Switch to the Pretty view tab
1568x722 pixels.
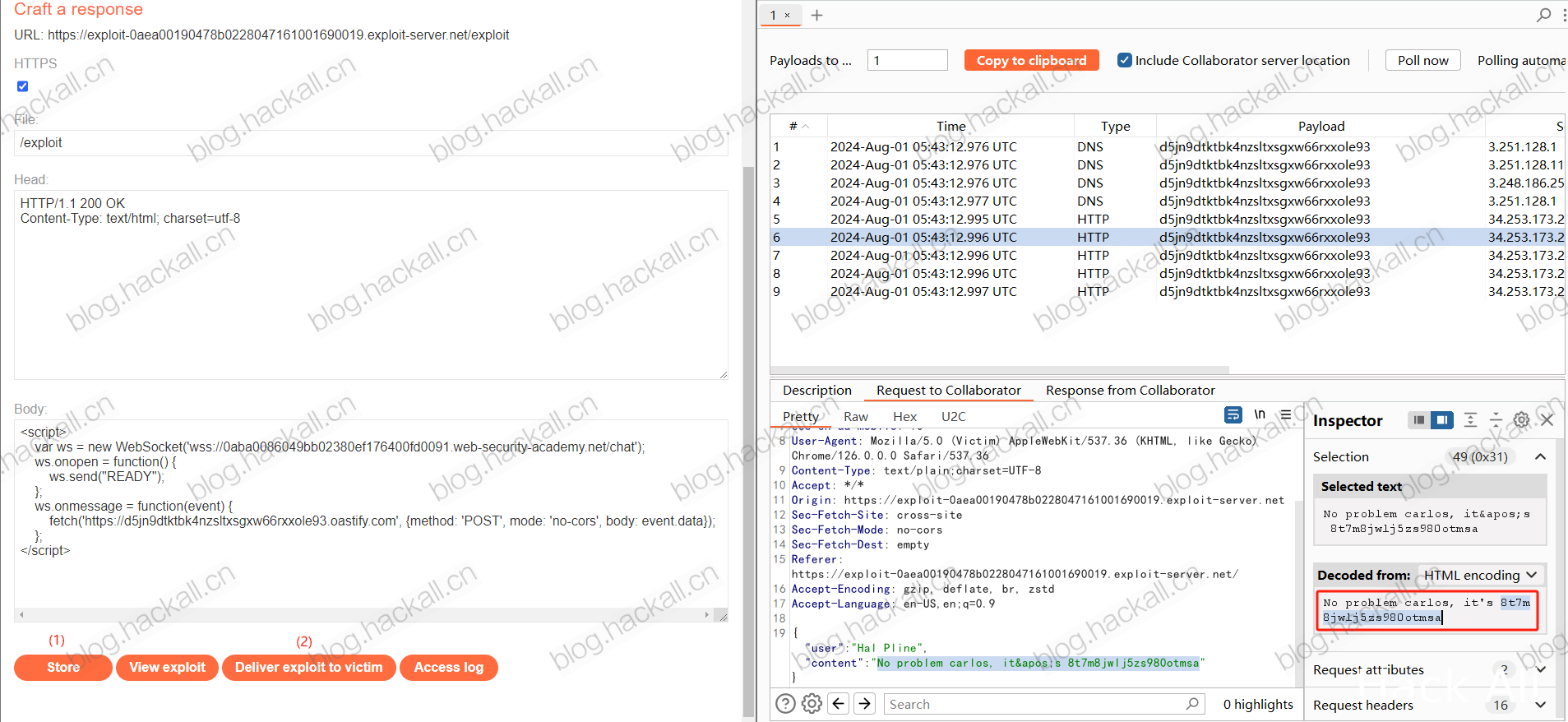pos(801,416)
